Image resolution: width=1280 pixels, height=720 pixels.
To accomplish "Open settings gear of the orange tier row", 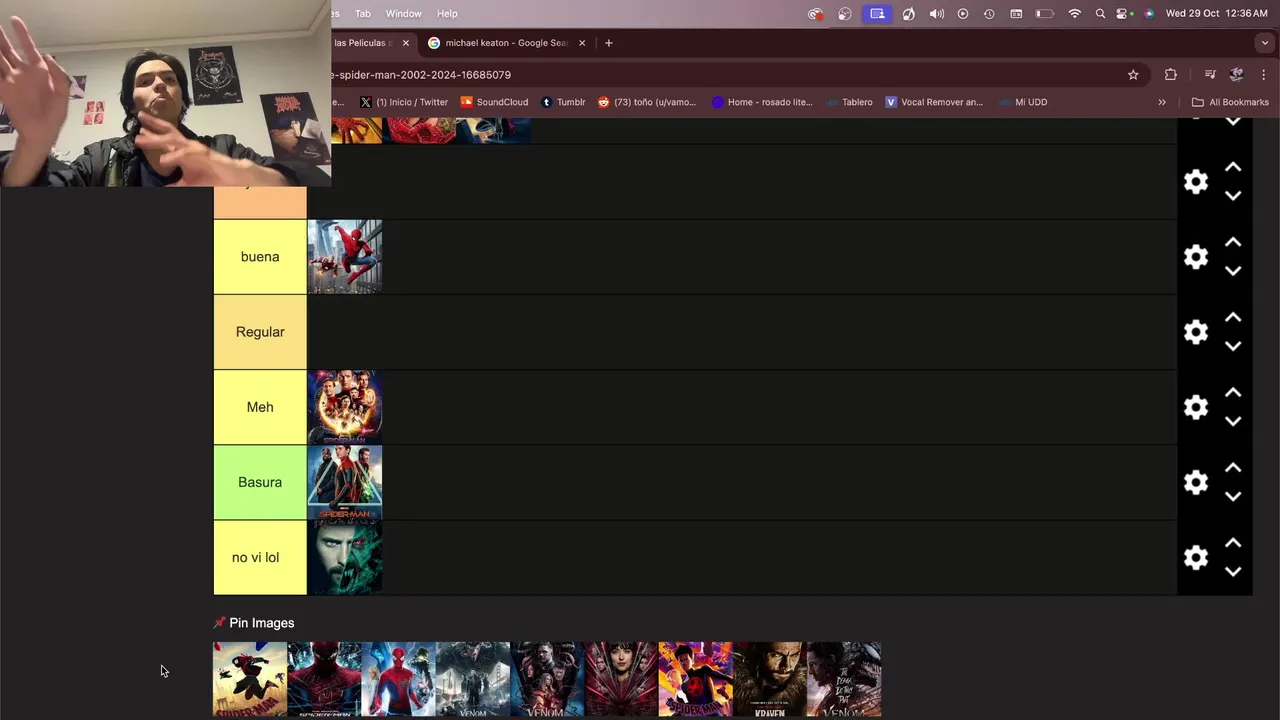I will tap(1196, 182).
